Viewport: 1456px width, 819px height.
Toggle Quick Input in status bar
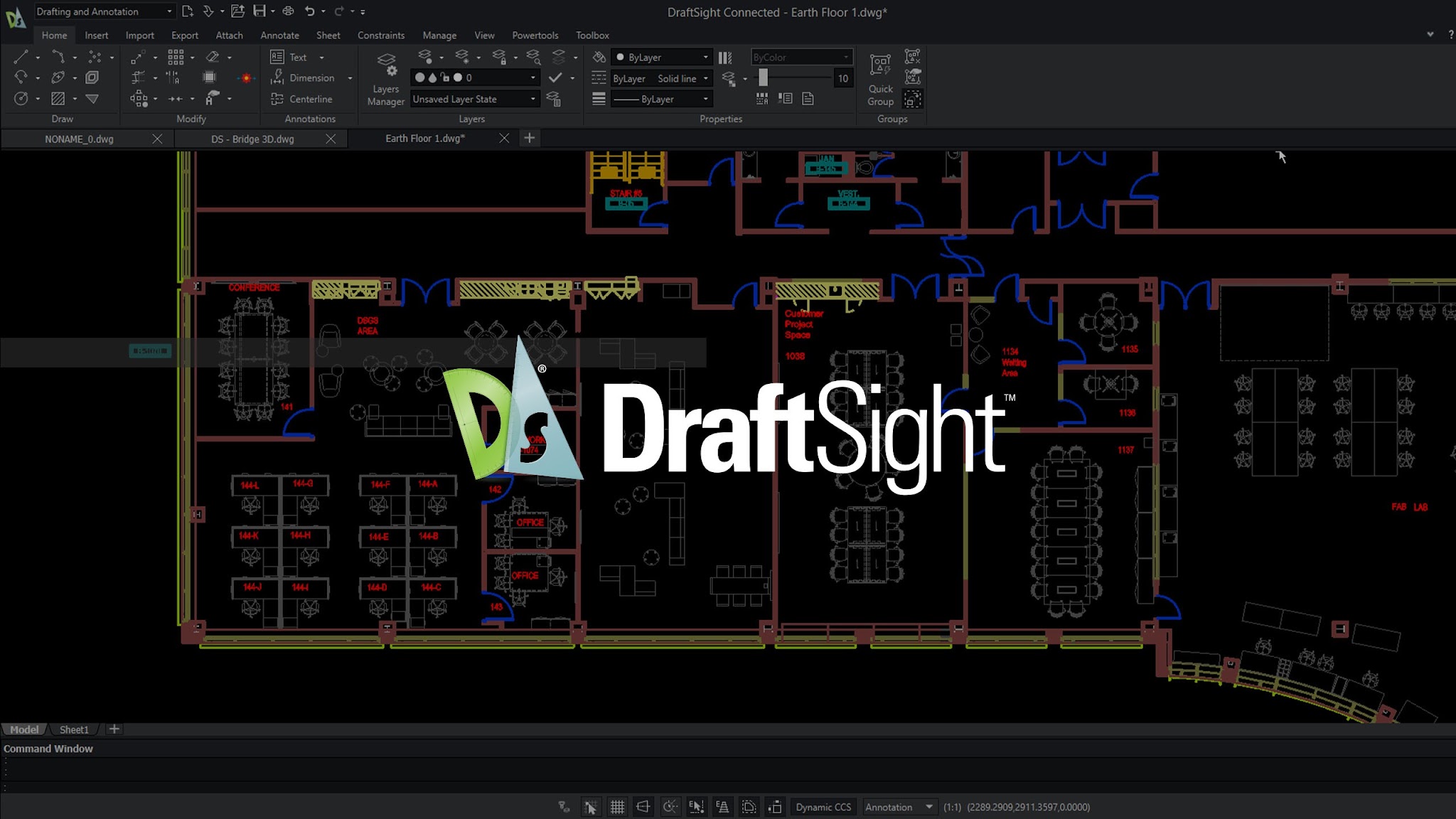[775, 807]
